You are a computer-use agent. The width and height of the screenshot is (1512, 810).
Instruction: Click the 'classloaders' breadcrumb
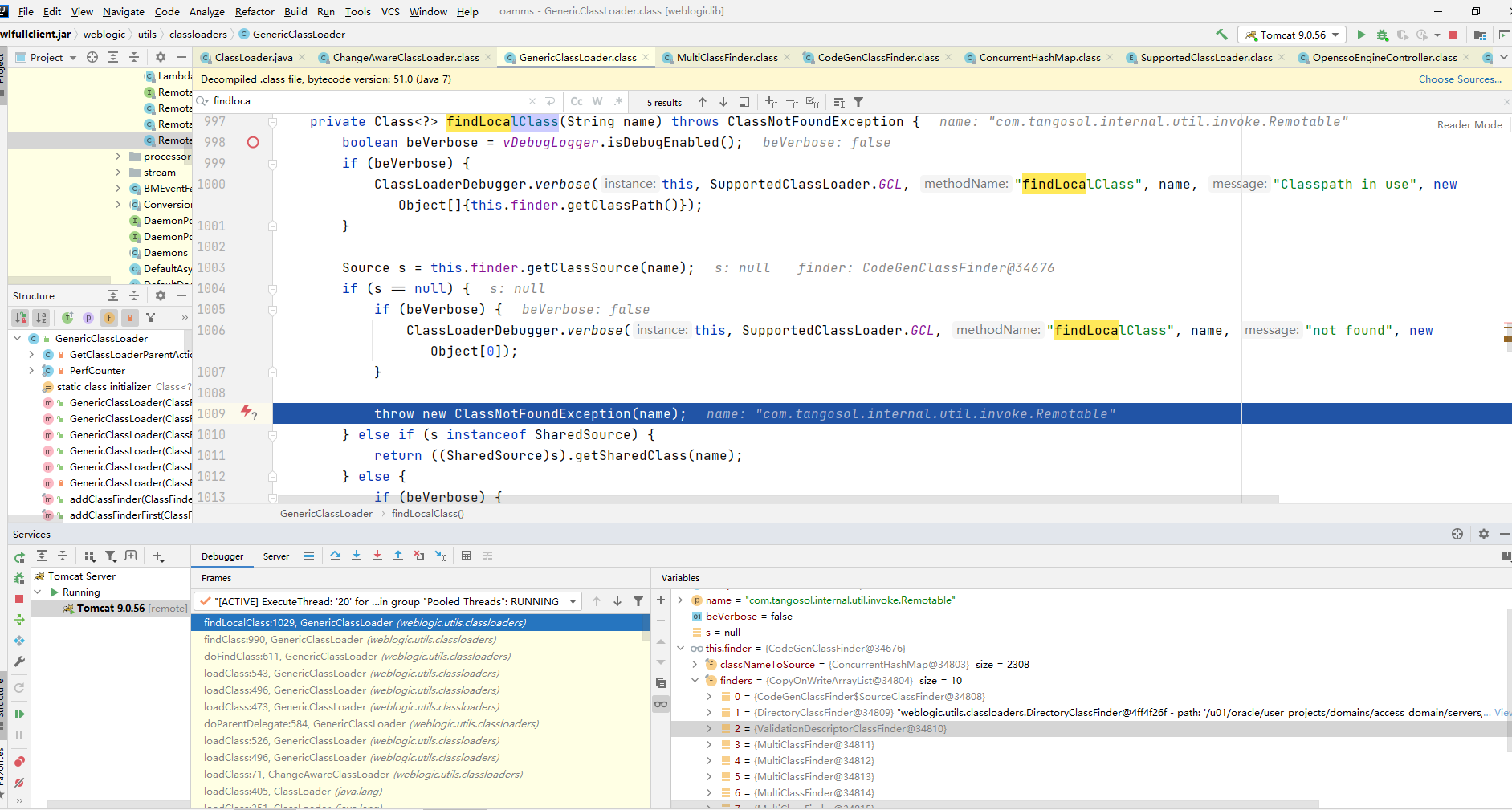(198, 34)
